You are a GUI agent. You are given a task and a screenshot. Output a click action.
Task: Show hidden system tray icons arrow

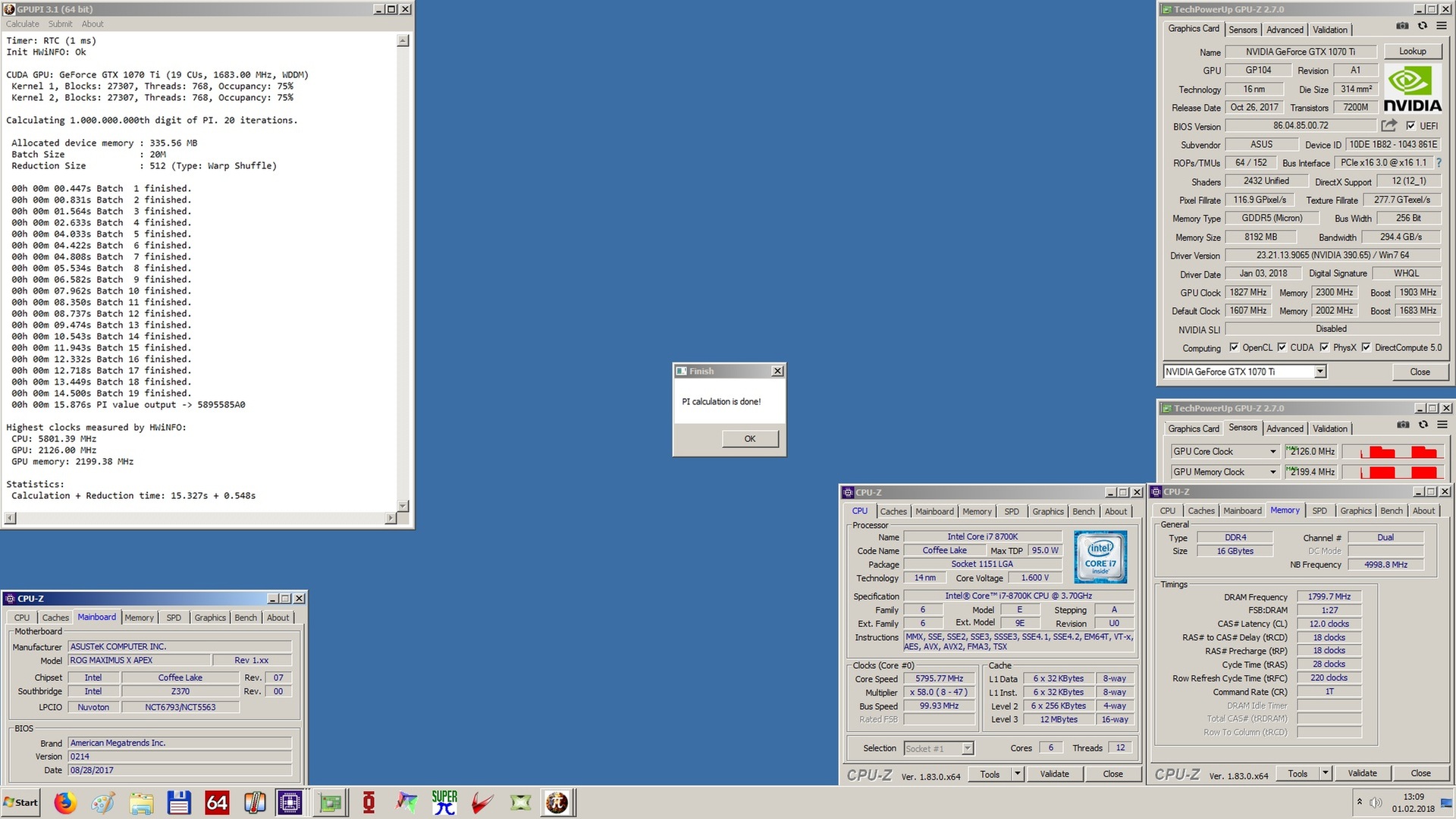tap(1359, 802)
